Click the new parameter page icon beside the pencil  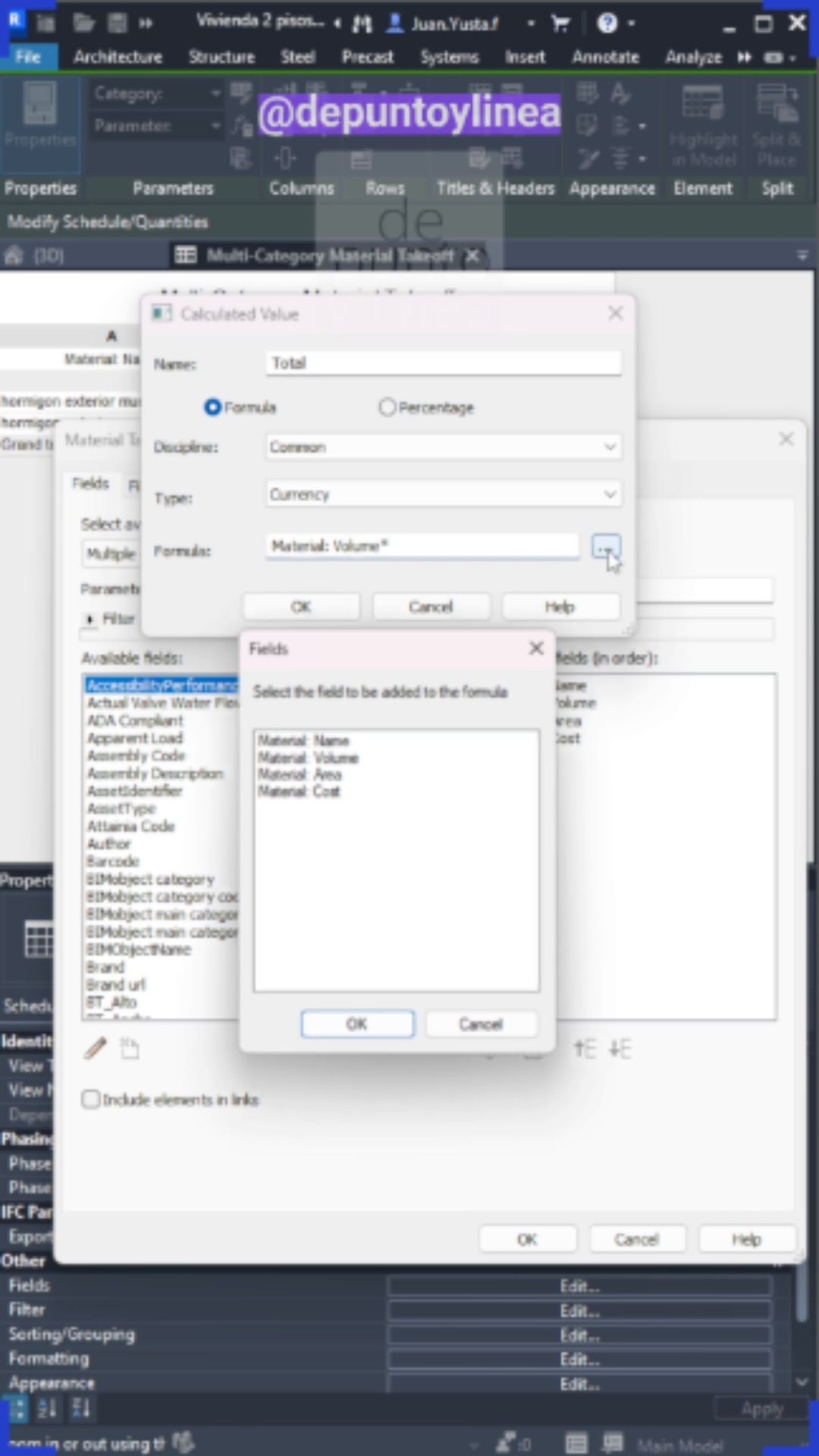(x=130, y=1049)
